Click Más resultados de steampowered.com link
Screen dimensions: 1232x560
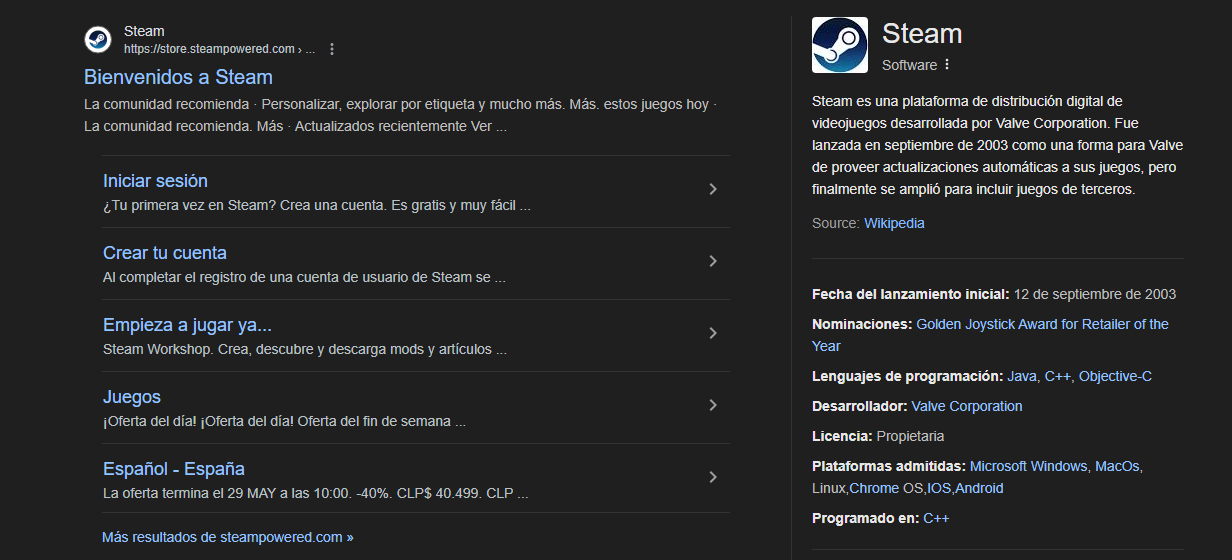[x=228, y=537]
